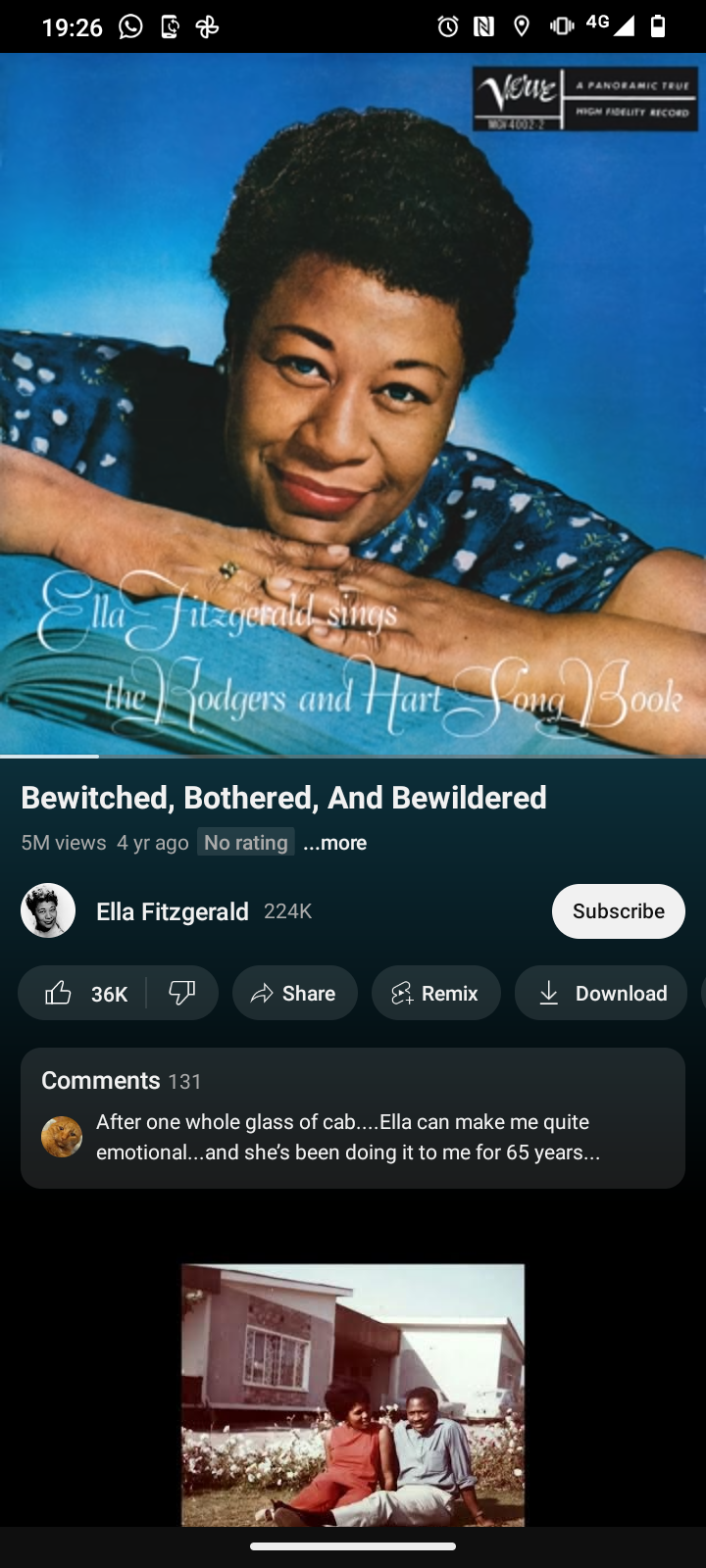Open the video title description panel
Image resolution: width=706 pixels, height=1568 pixels.
[x=283, y=798]
